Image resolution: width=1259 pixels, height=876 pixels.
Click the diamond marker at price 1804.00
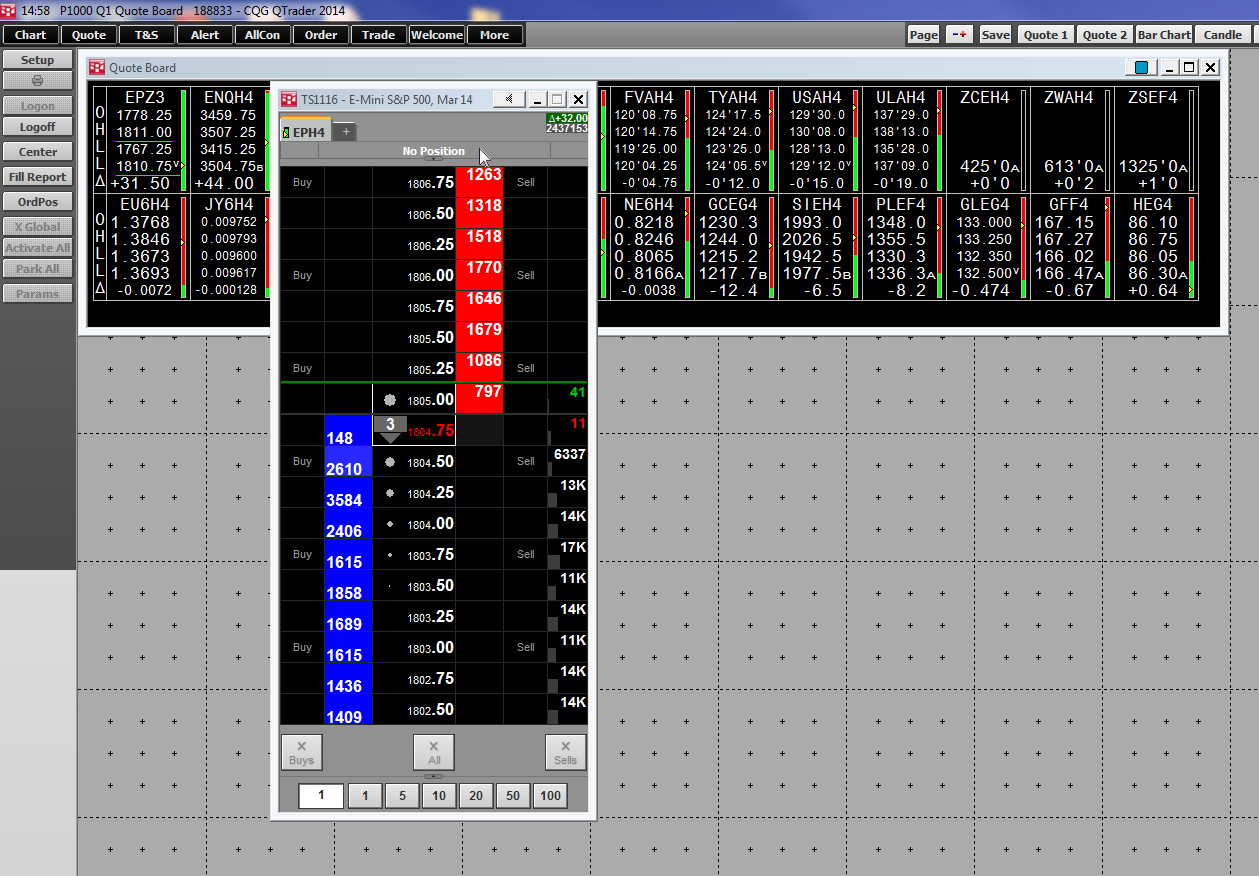[389, 524]
